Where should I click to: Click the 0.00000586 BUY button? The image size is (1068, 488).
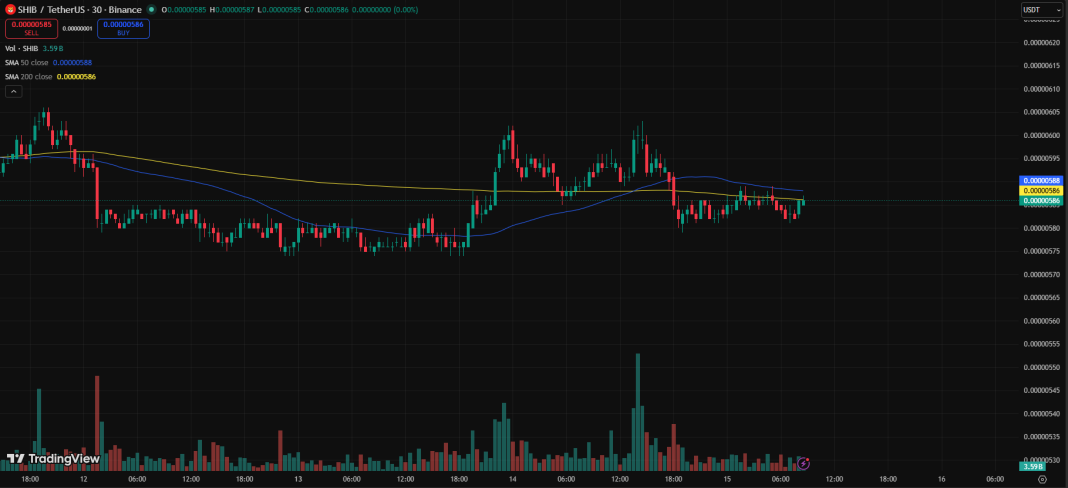tap(123, 29)
